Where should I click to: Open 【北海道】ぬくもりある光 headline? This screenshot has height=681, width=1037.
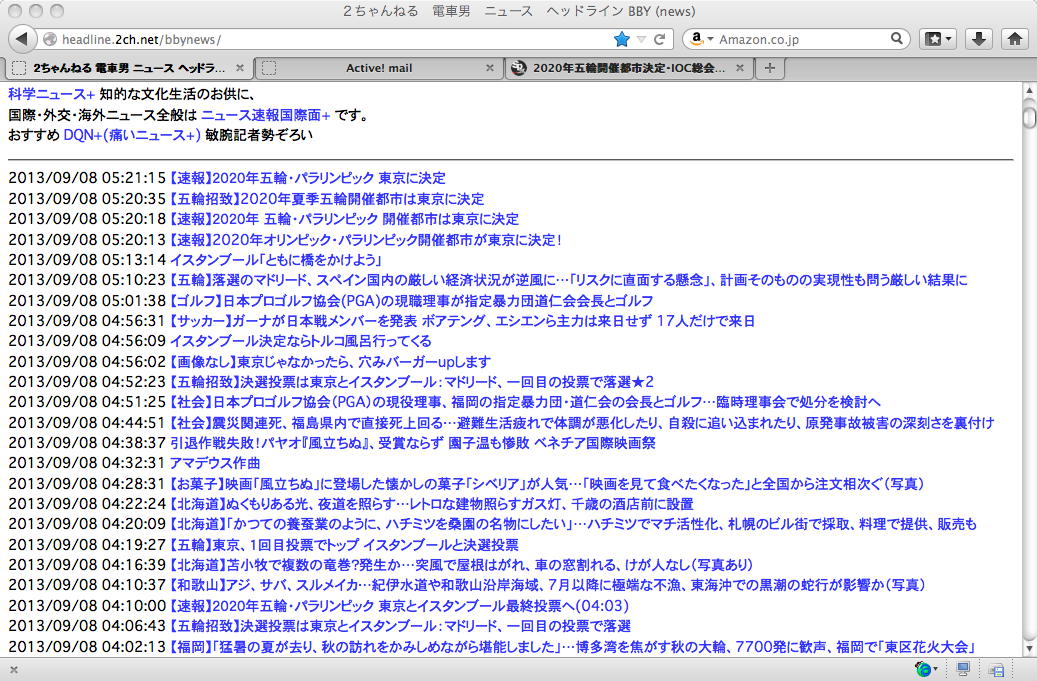point(432,504)
